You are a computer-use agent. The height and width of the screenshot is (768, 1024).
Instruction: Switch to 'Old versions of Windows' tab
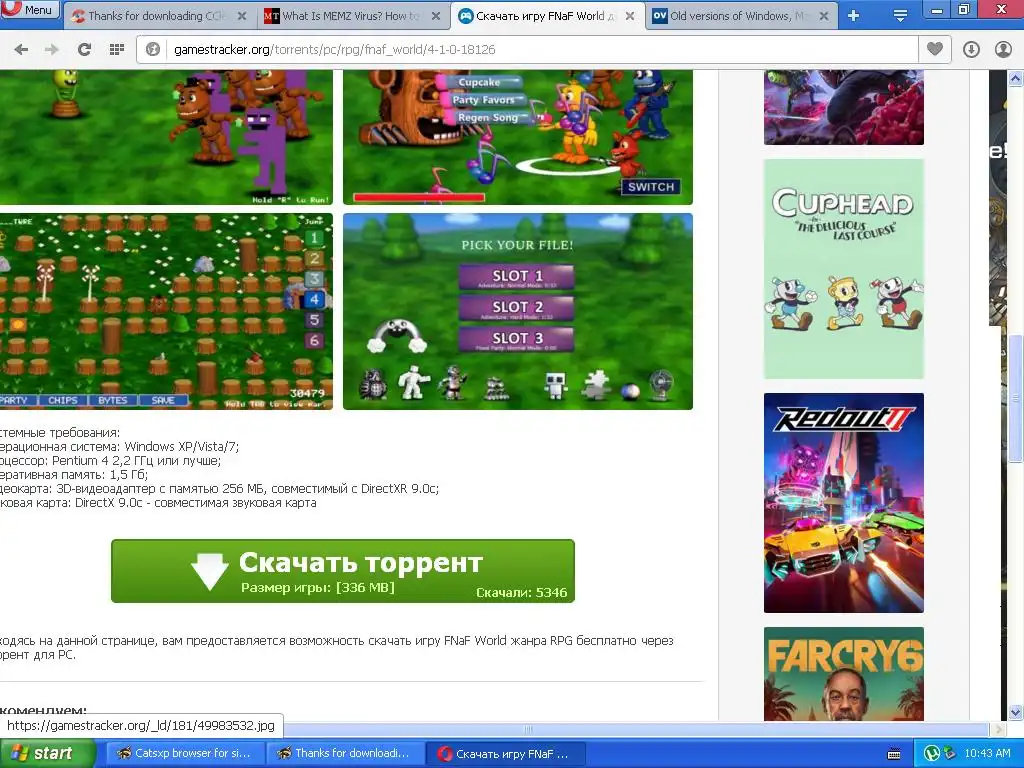(741, 16)
